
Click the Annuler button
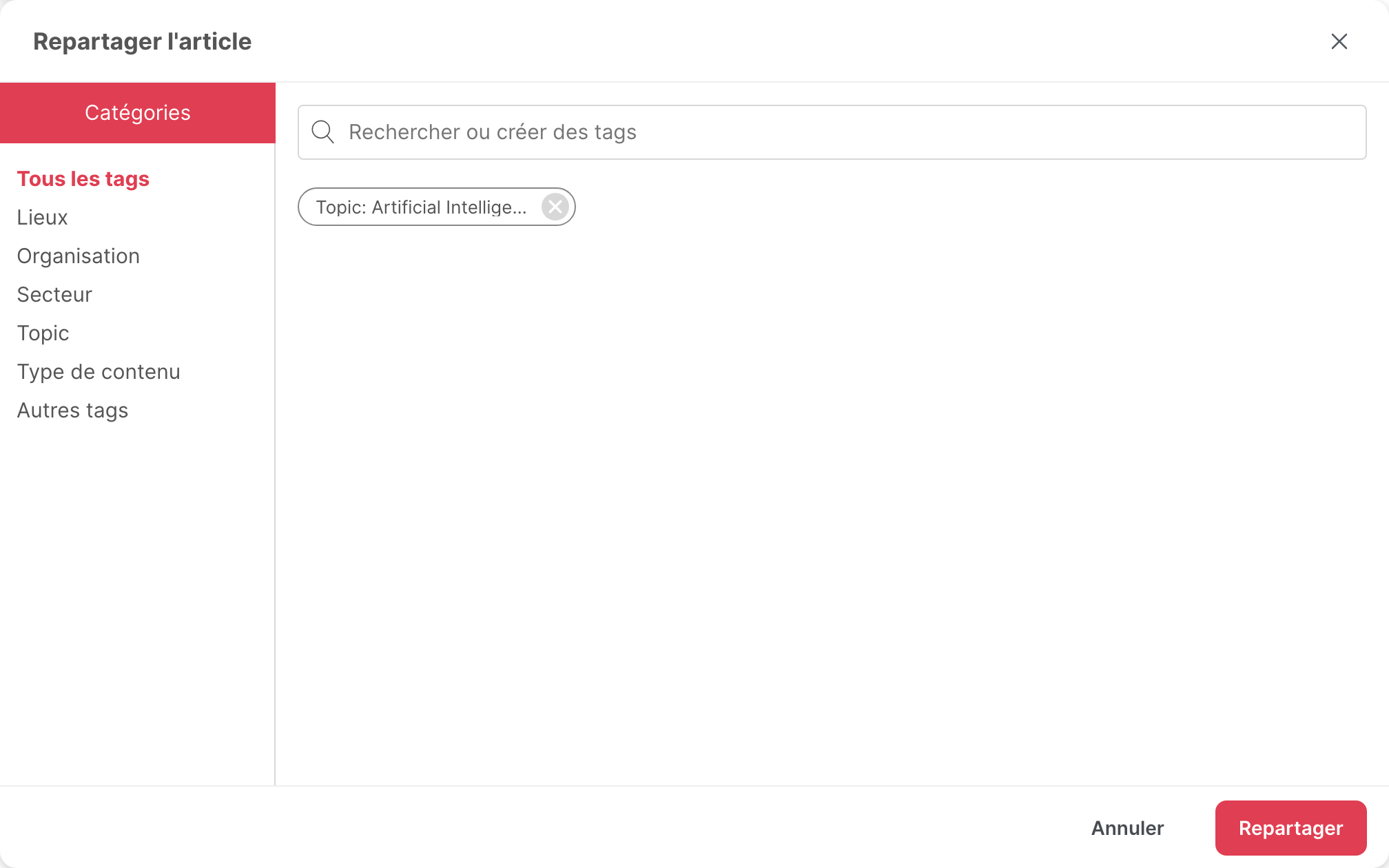coord(1127,828)
